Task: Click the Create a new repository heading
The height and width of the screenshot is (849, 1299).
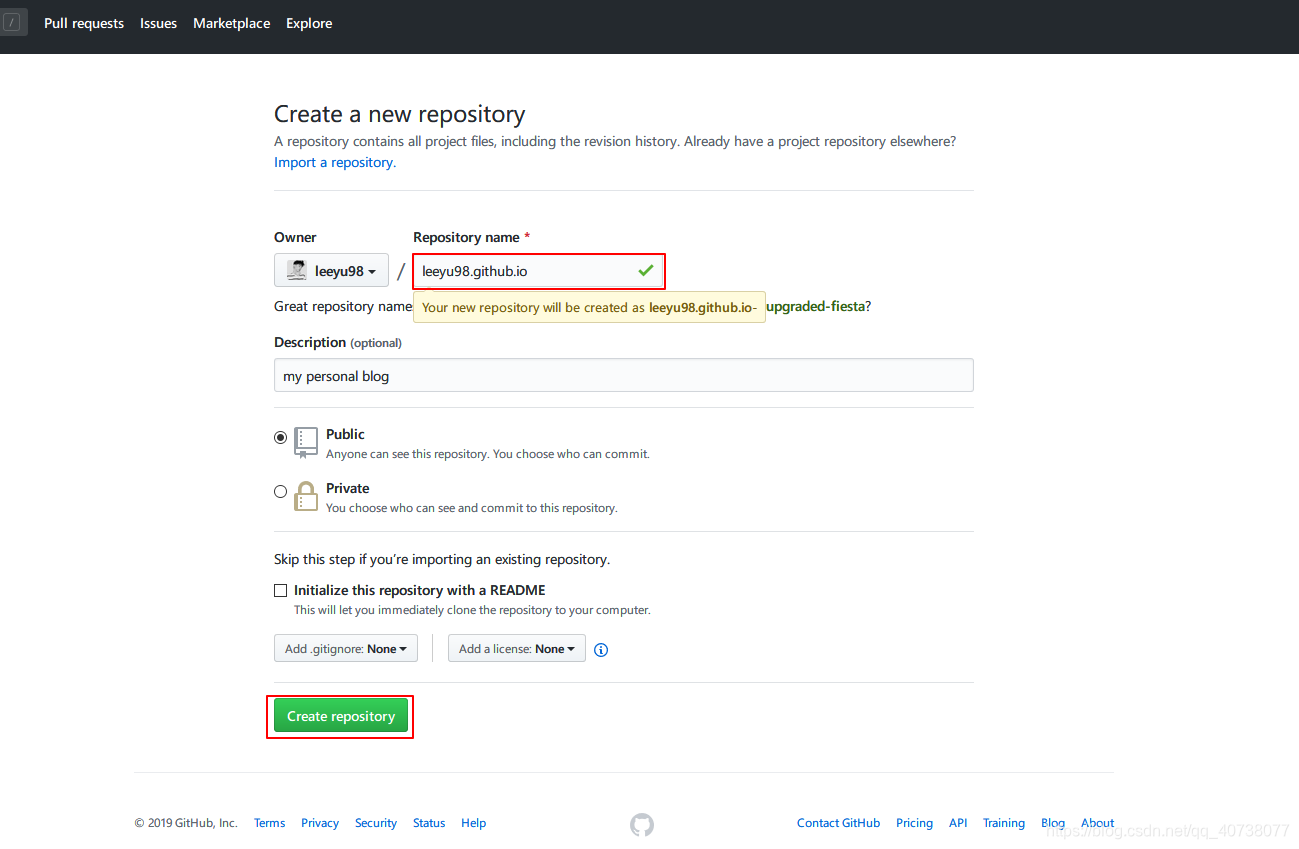Action: 400,114
